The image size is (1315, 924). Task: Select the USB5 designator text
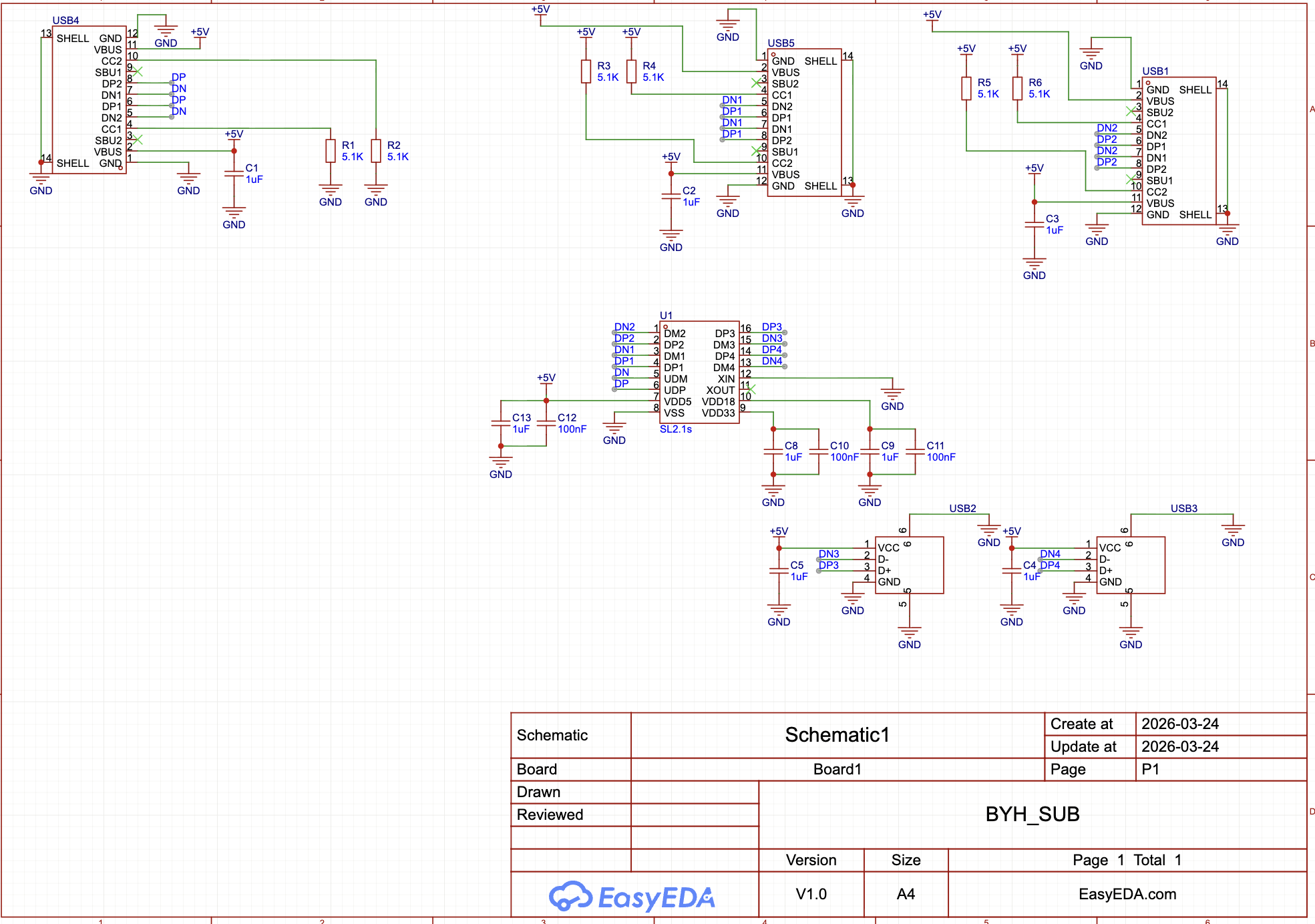tap(781, 43)
